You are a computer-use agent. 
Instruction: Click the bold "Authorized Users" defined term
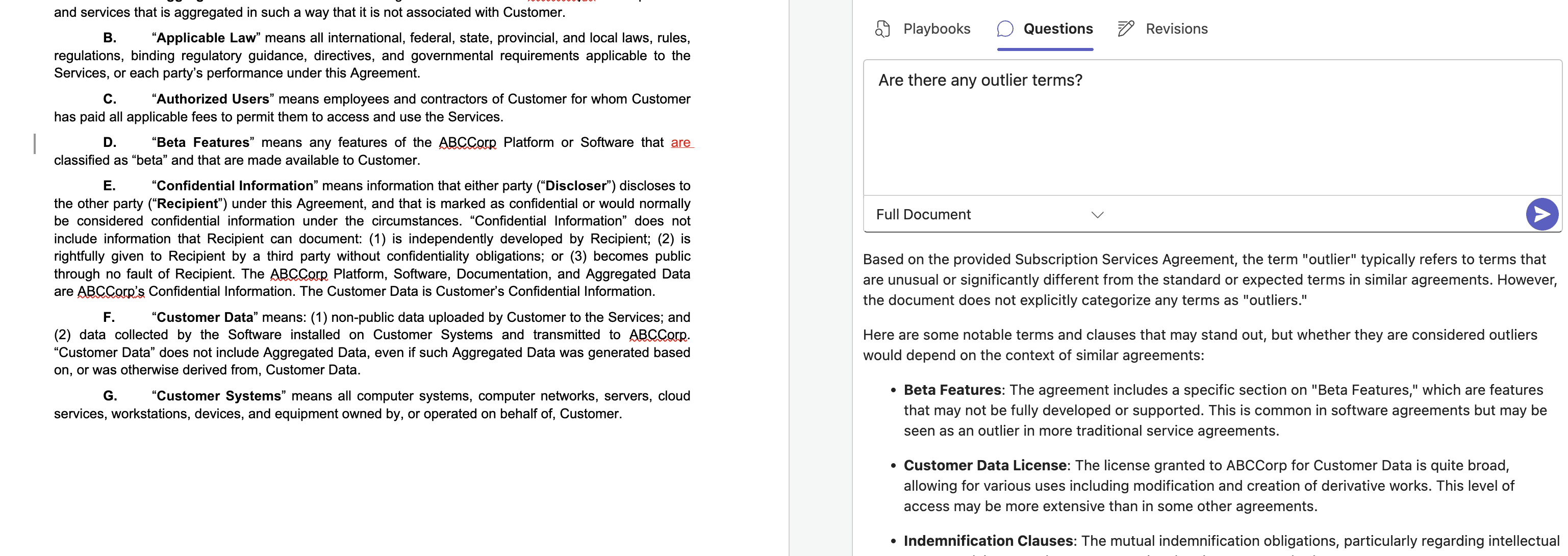pyautogui.click(x=212, y=99)
